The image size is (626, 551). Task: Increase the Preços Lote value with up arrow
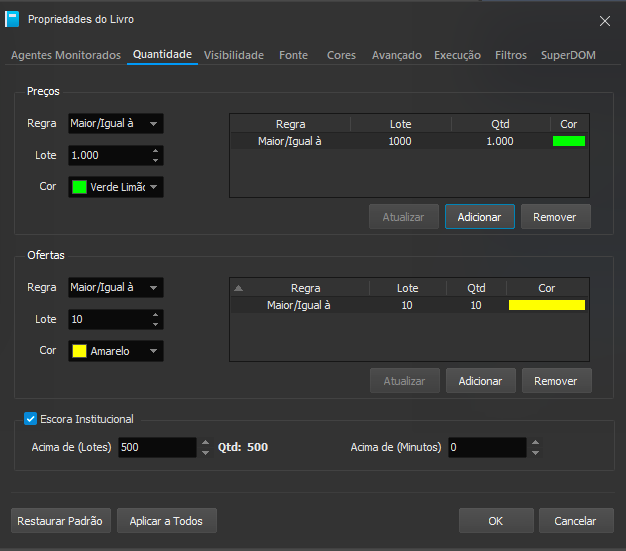point(156,151)
